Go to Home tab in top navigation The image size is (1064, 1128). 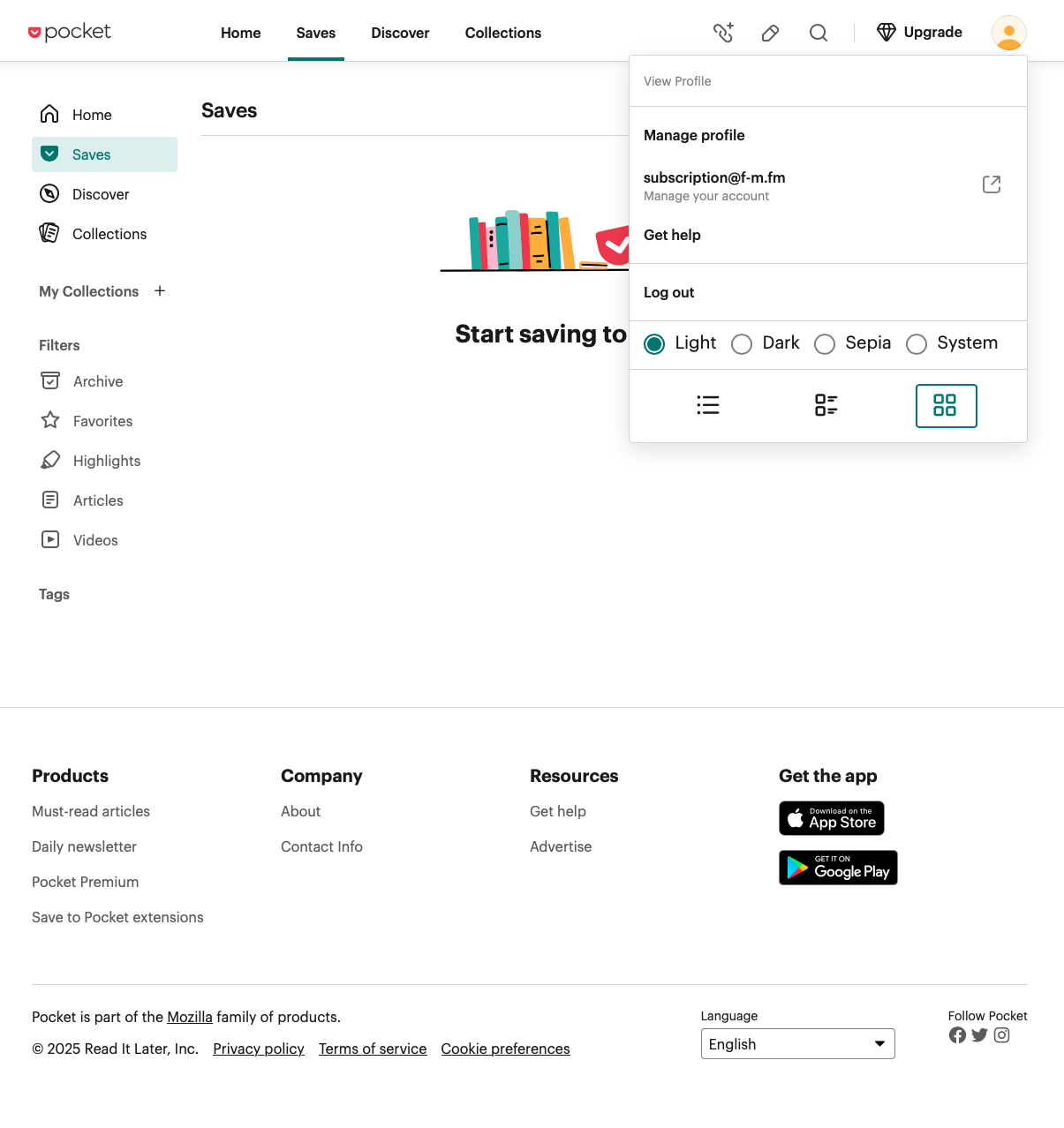pos(241,33)
